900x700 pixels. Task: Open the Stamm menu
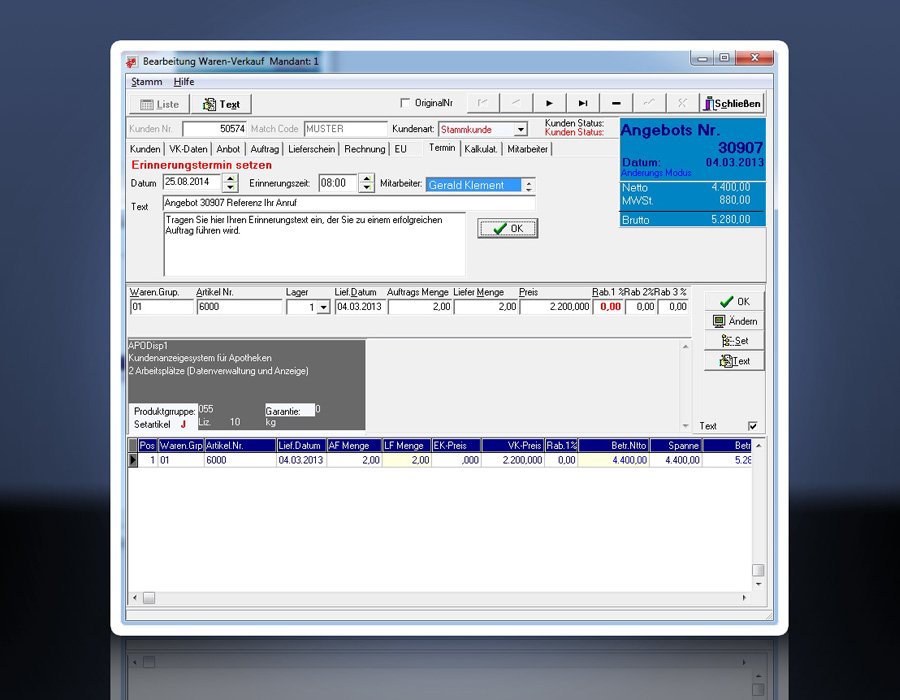click(146, 81)
